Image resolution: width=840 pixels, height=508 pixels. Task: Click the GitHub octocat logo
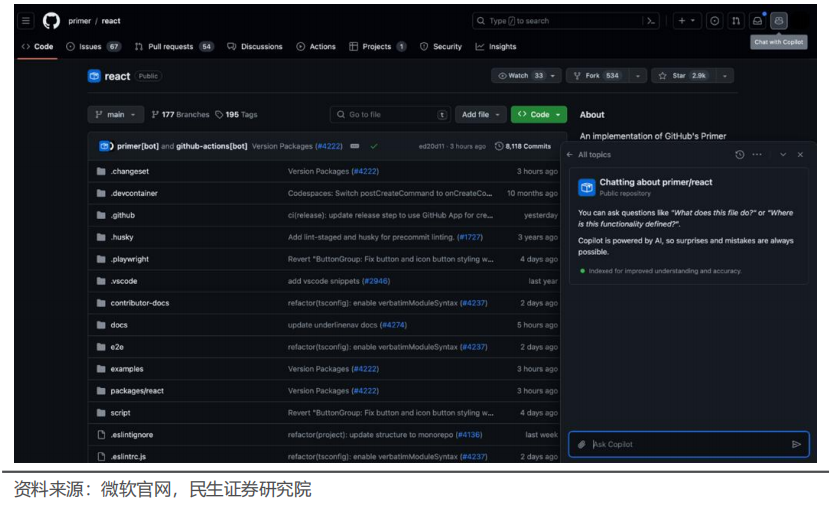click(x=51, y=21)
